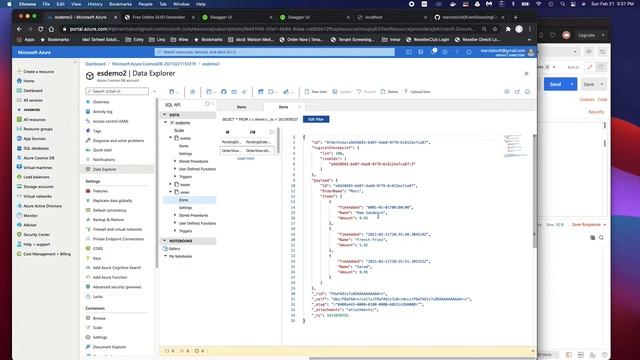Open Firewall and virtual networks setting
Screen dimensions: 640x360
click(113, 229)
